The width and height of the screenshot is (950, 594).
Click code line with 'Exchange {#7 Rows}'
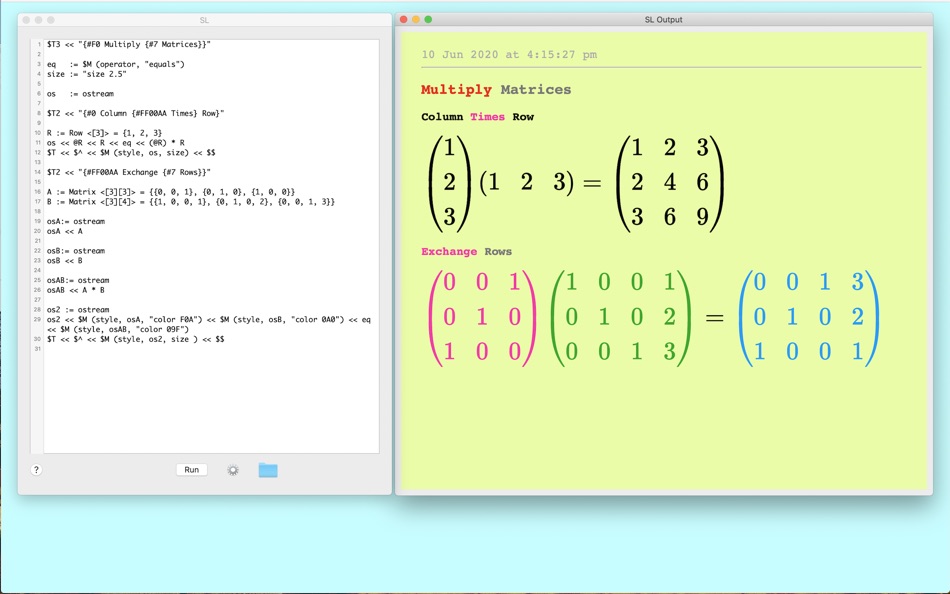pyautogui.click(x=128, y=172)
